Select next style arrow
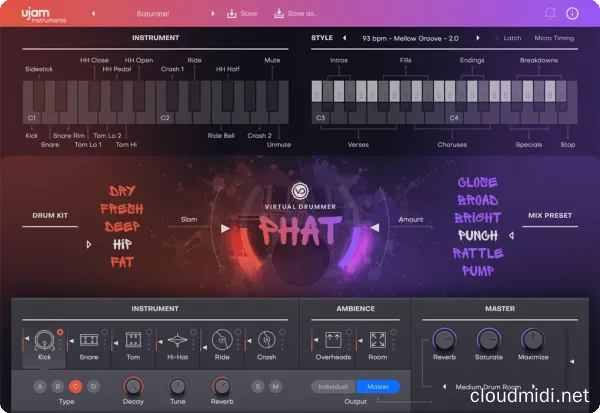 [478, 38]
